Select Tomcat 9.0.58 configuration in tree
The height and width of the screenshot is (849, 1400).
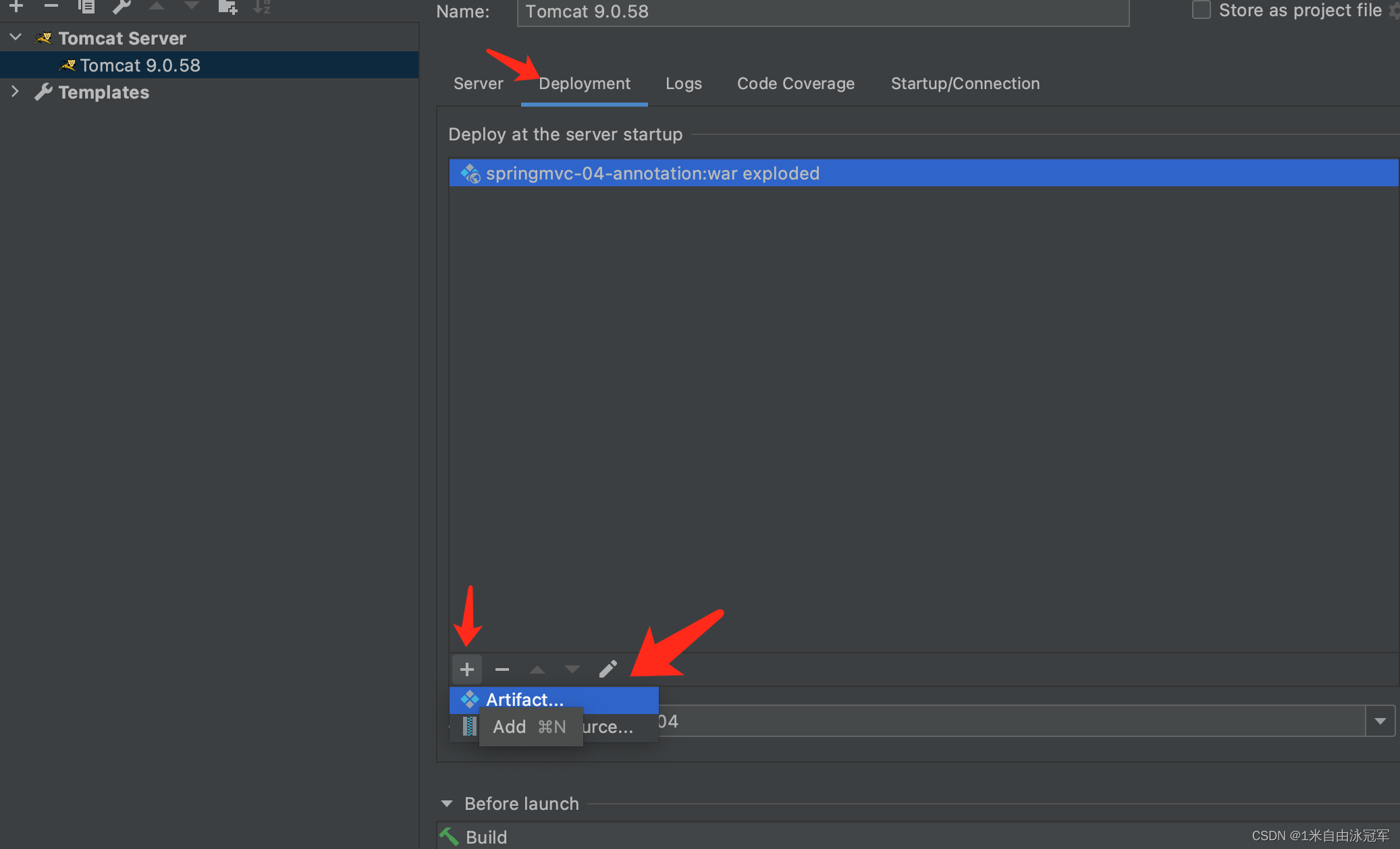[209, 65]
